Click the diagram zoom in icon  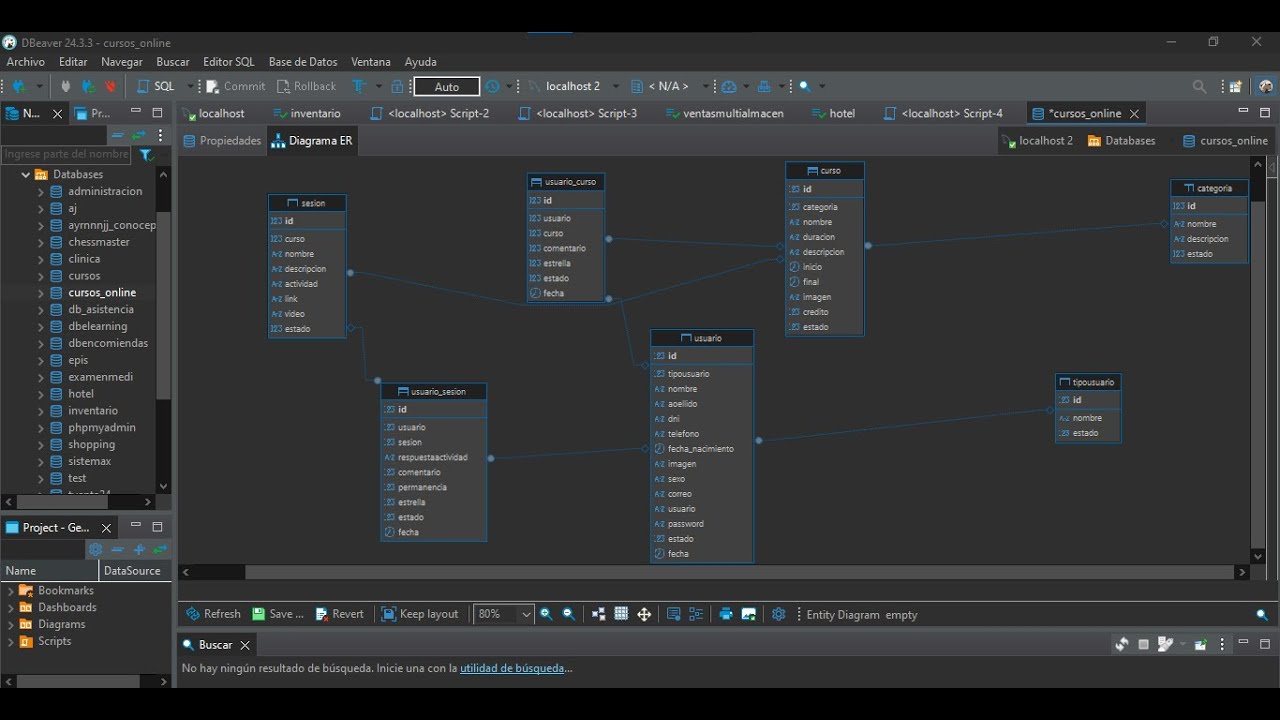coord(546,614)
